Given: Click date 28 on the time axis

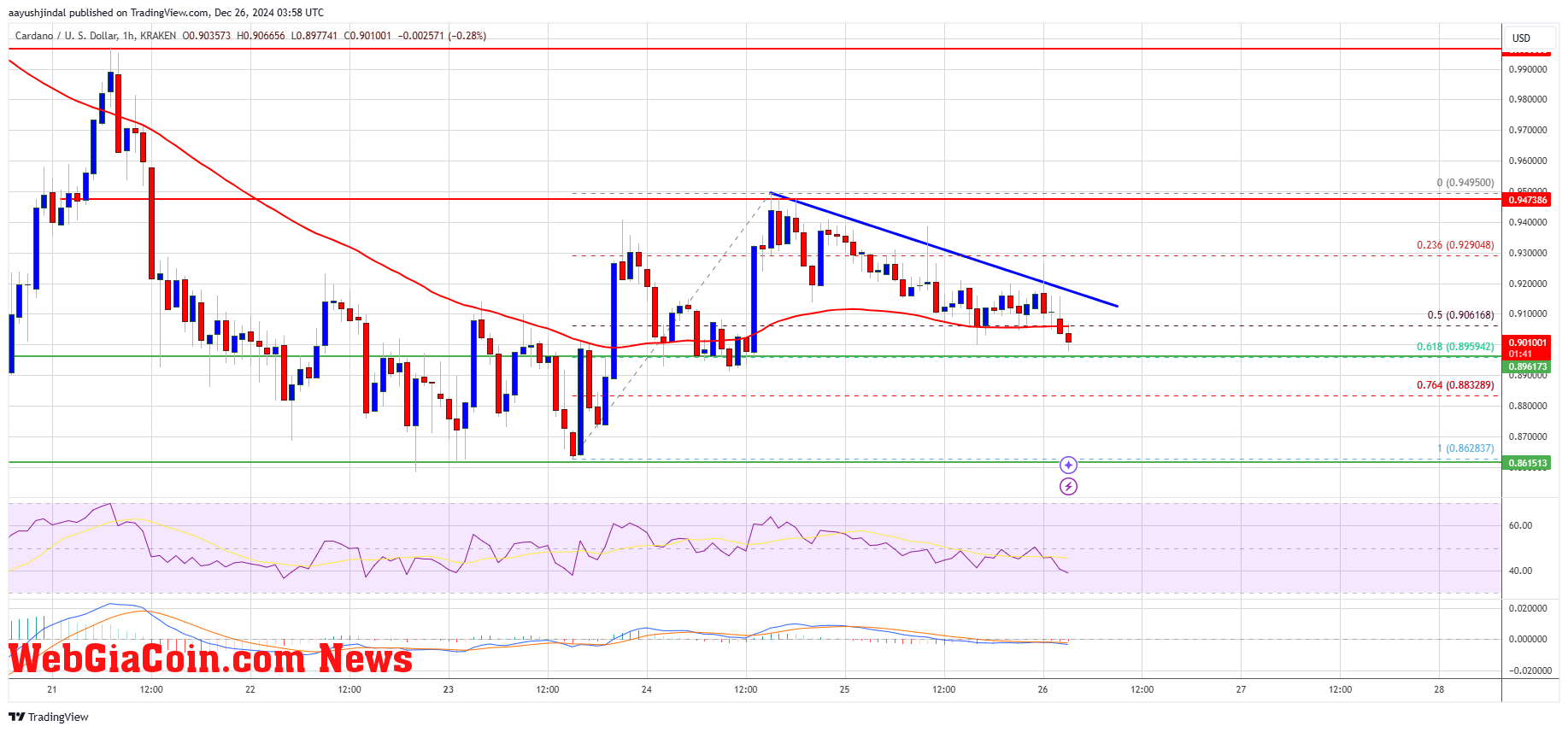Looking at the screenshot, I should pyautogui.click(x=1439, y=690).
